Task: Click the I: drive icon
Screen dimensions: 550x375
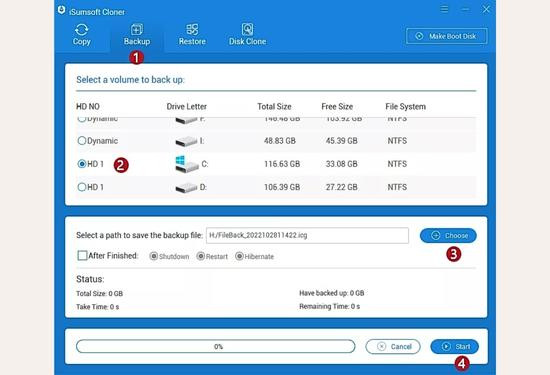Action: click(x=186, y=141)
